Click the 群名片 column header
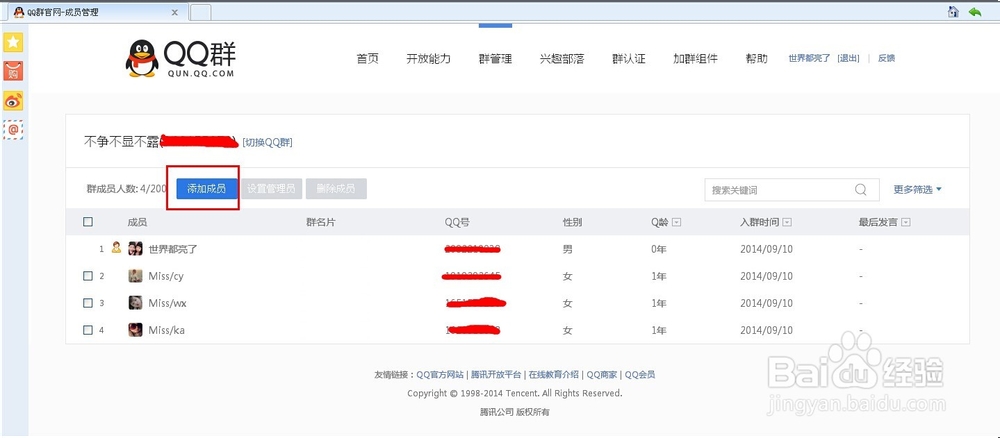The image size is (1000, 438). 321,223
